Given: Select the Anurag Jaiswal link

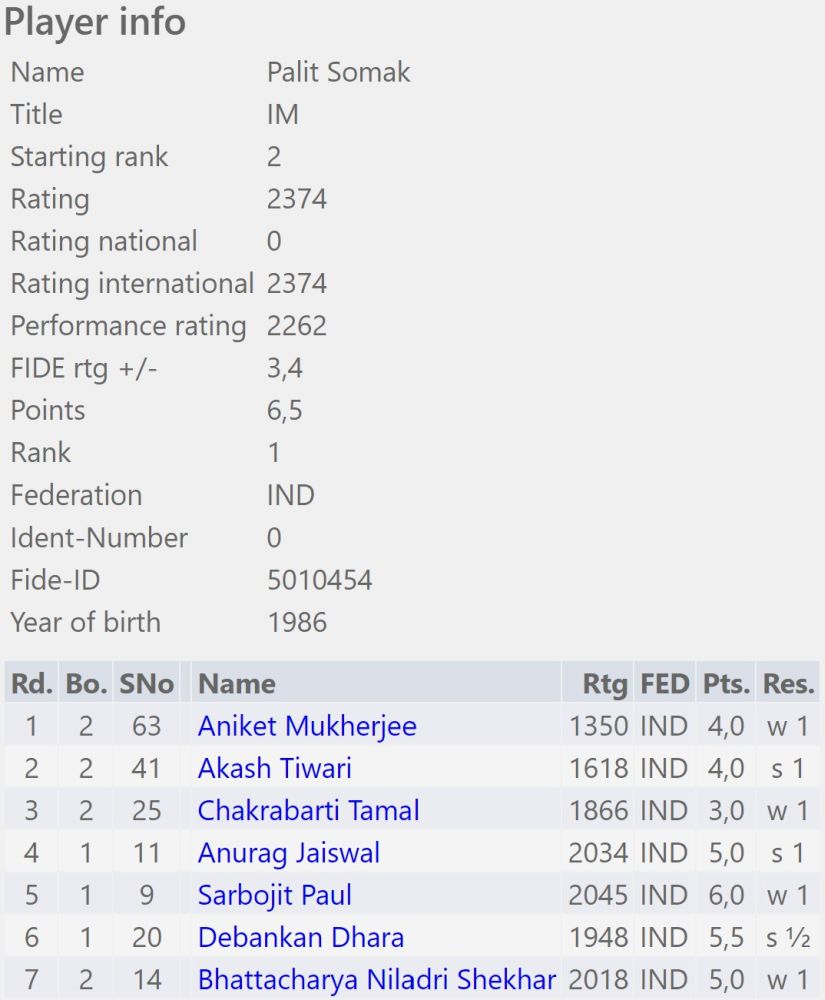Looking at the screenshot, I should [x=289, y=853].
